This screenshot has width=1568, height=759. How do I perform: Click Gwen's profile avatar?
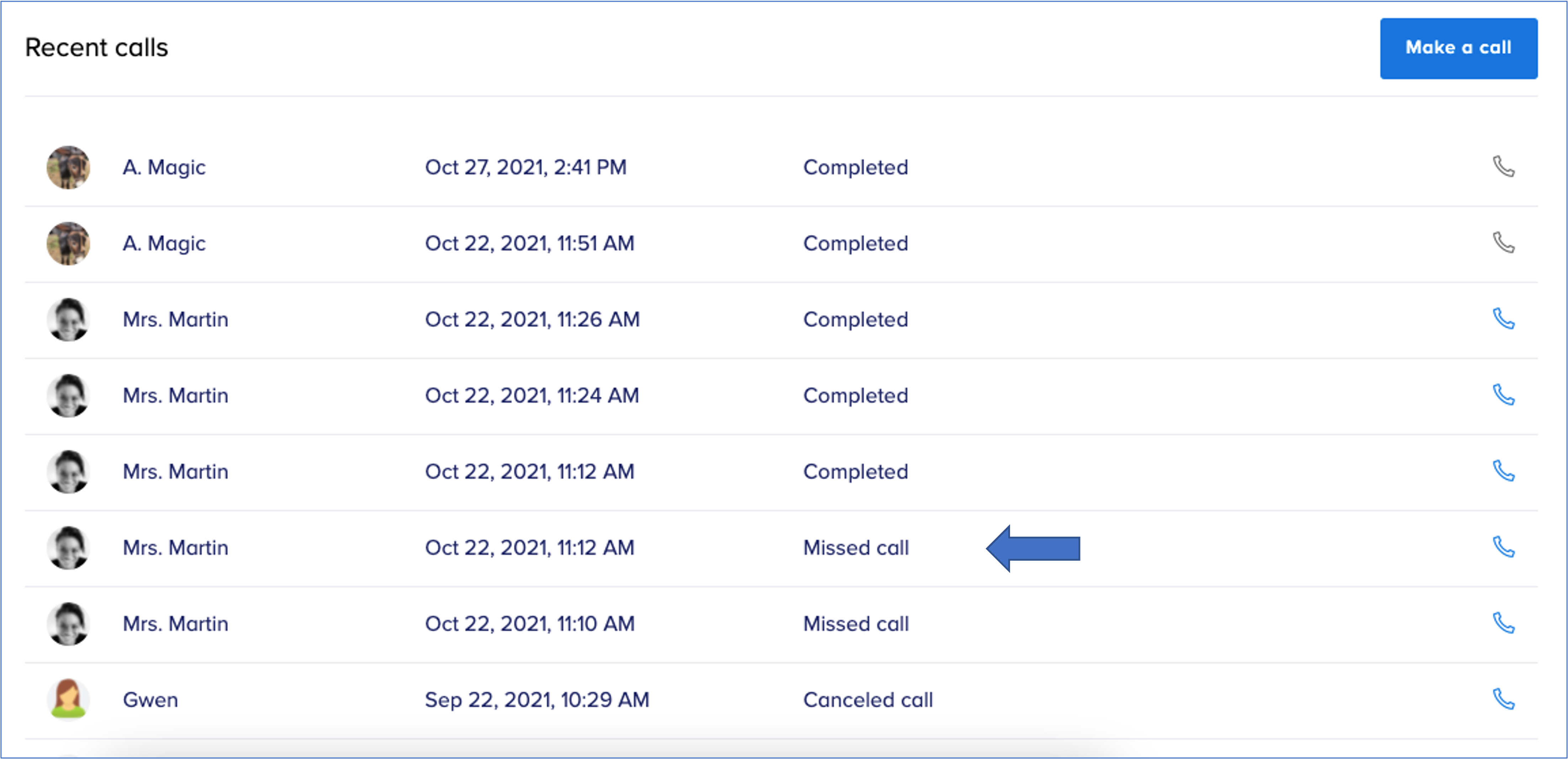pos(68,699)
